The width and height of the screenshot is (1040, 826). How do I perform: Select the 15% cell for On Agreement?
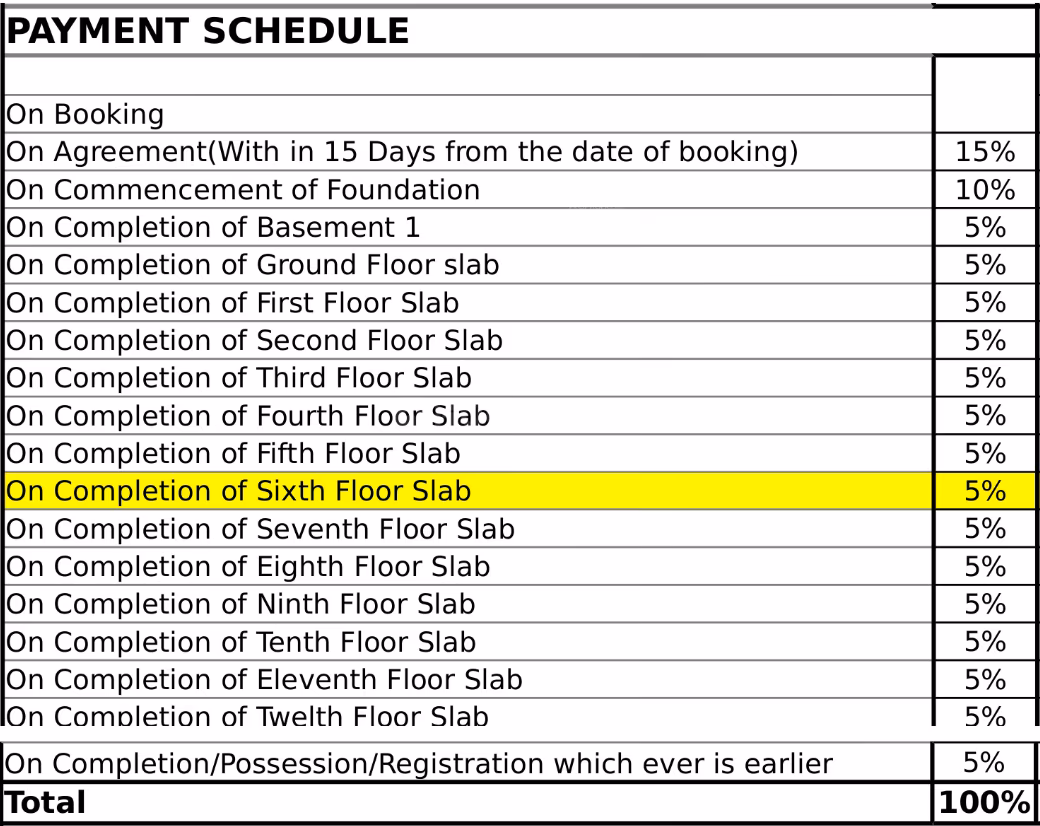pos(985,152)
